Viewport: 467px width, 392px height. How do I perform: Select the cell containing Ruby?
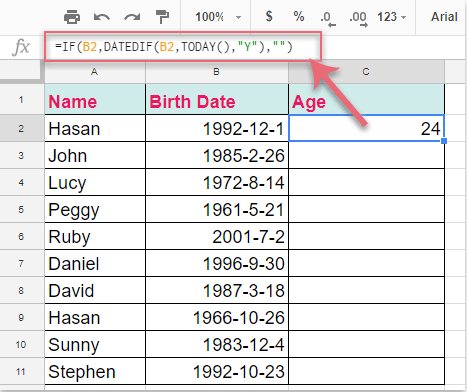95,236
